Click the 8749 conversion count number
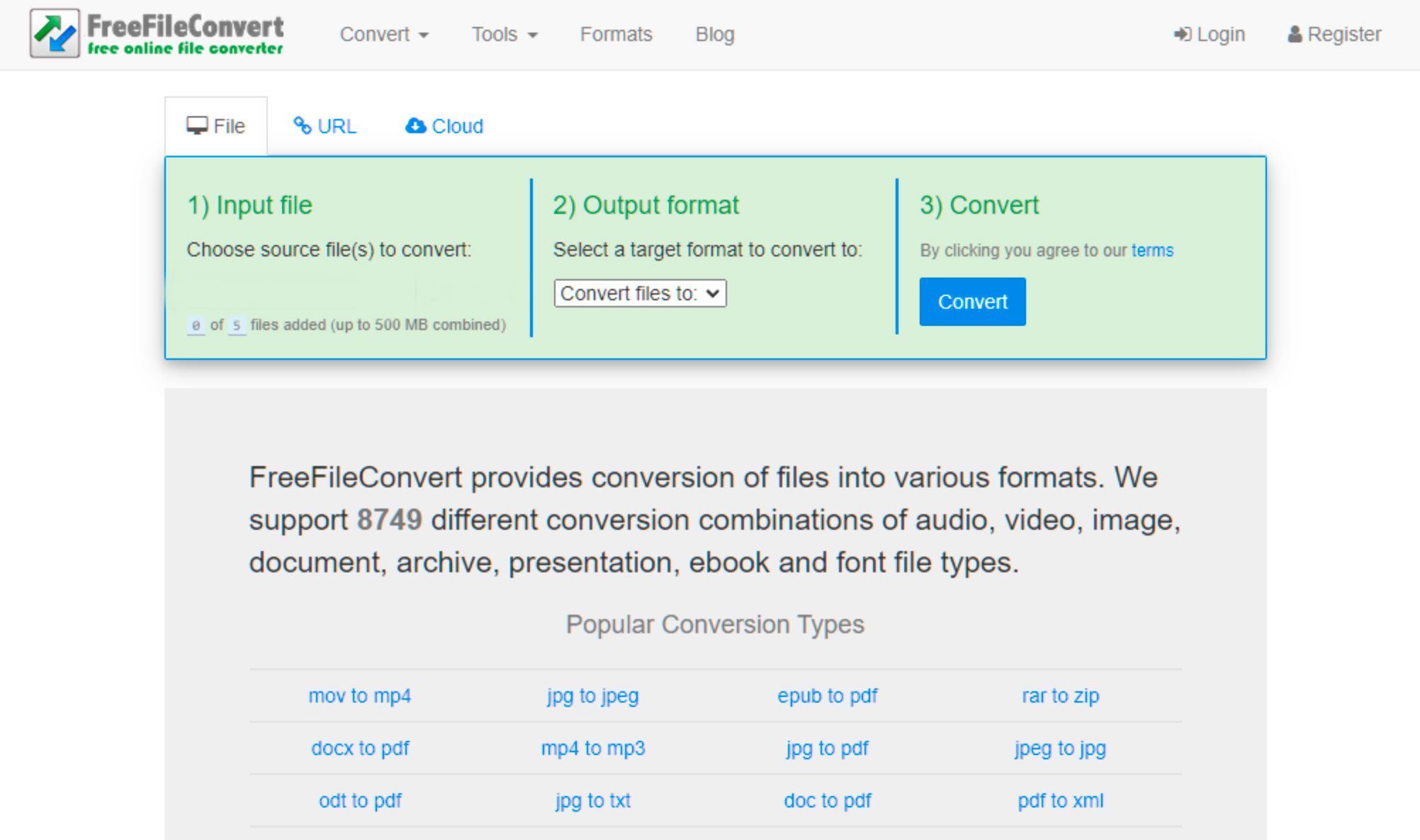Image resolution: width=1420 pixels, height=840 pixels. click(x=389, y=520)
